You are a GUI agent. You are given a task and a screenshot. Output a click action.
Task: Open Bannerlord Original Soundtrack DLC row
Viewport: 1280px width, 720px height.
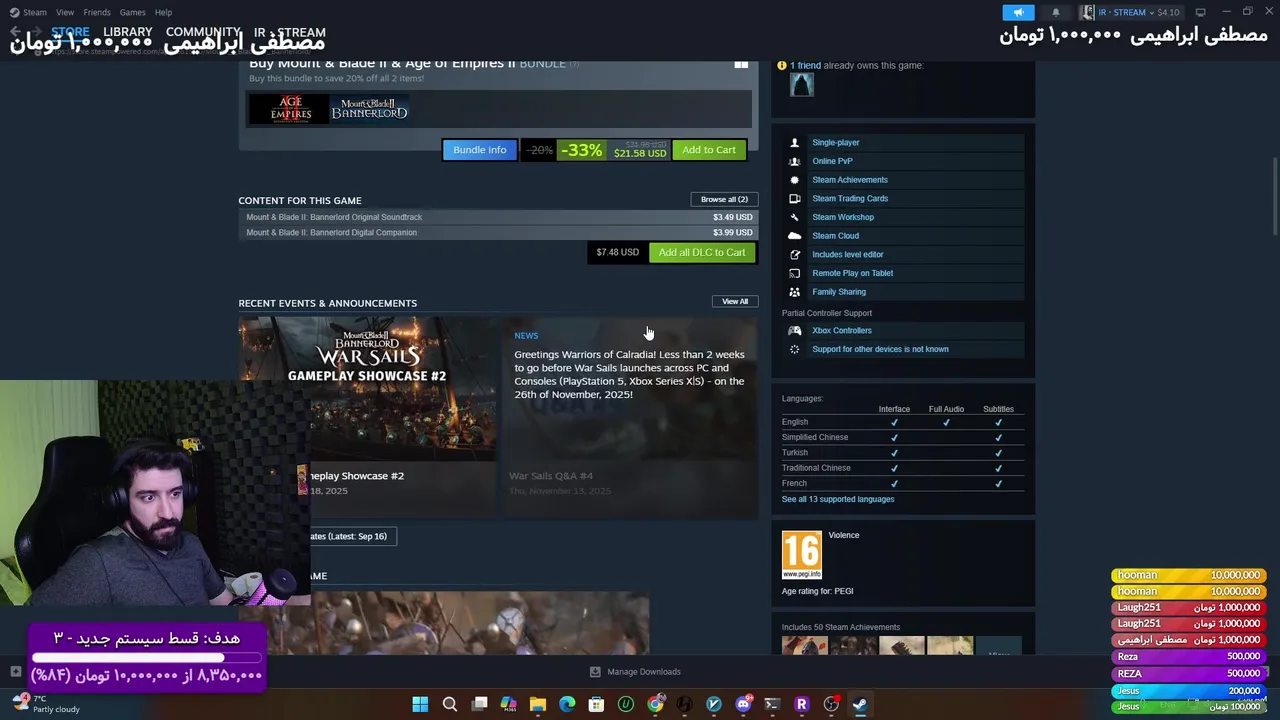point(499,217)
